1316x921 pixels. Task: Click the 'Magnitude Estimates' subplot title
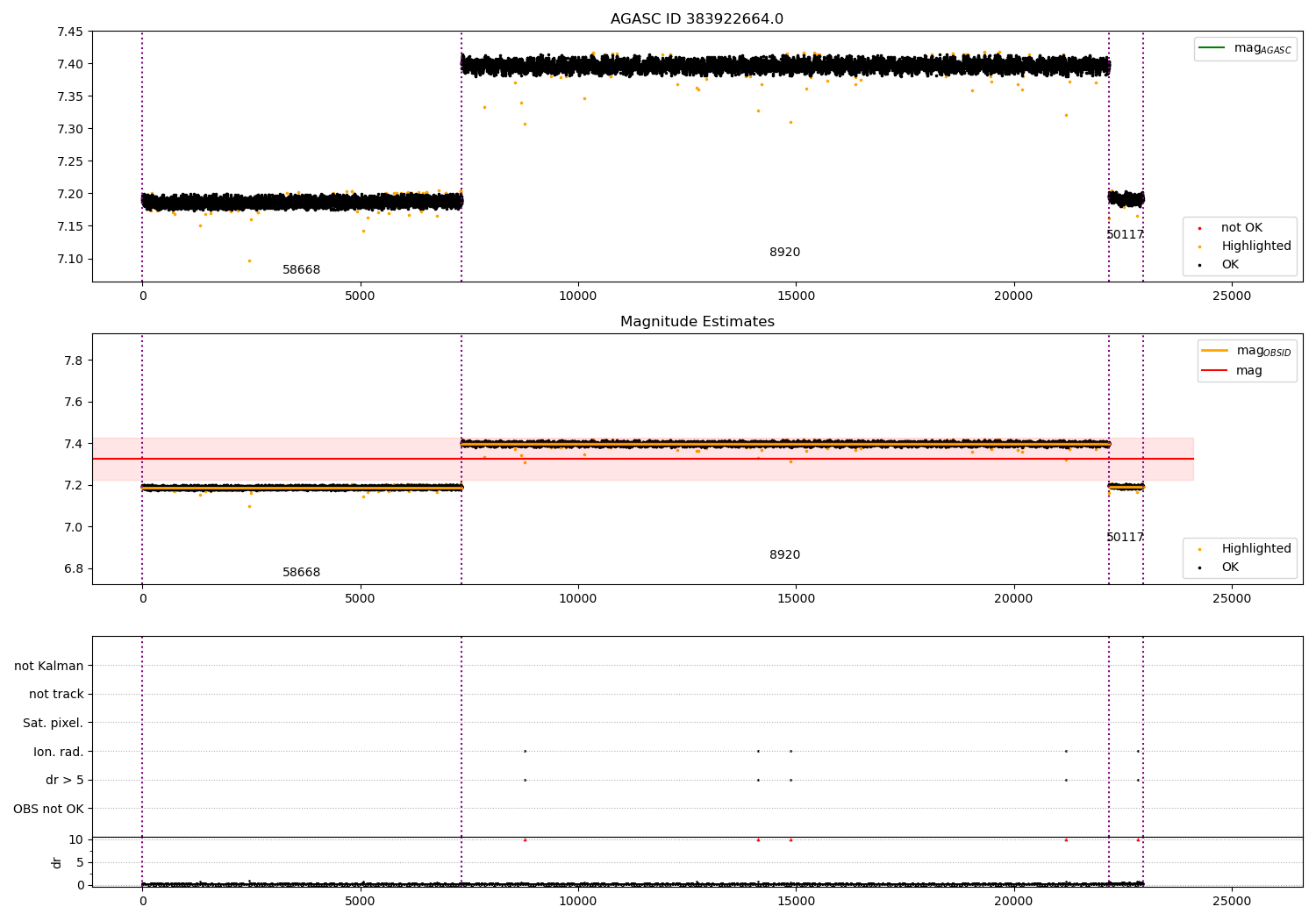(x=697, y=322)
